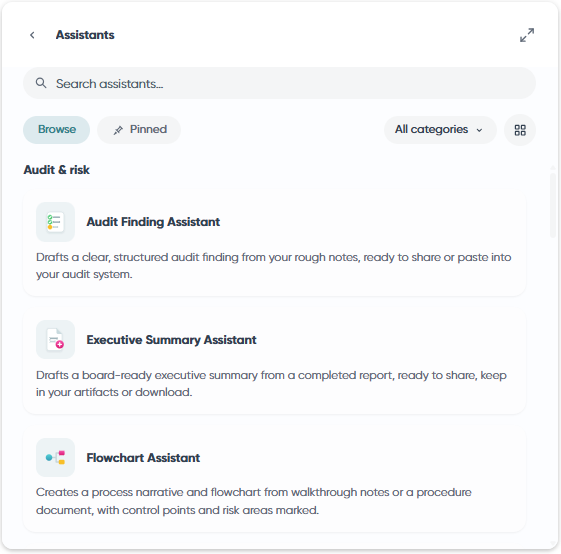Click the Executive Summary Assistant document icon
Screen dimensions: 561x554
tap(55, 340)
